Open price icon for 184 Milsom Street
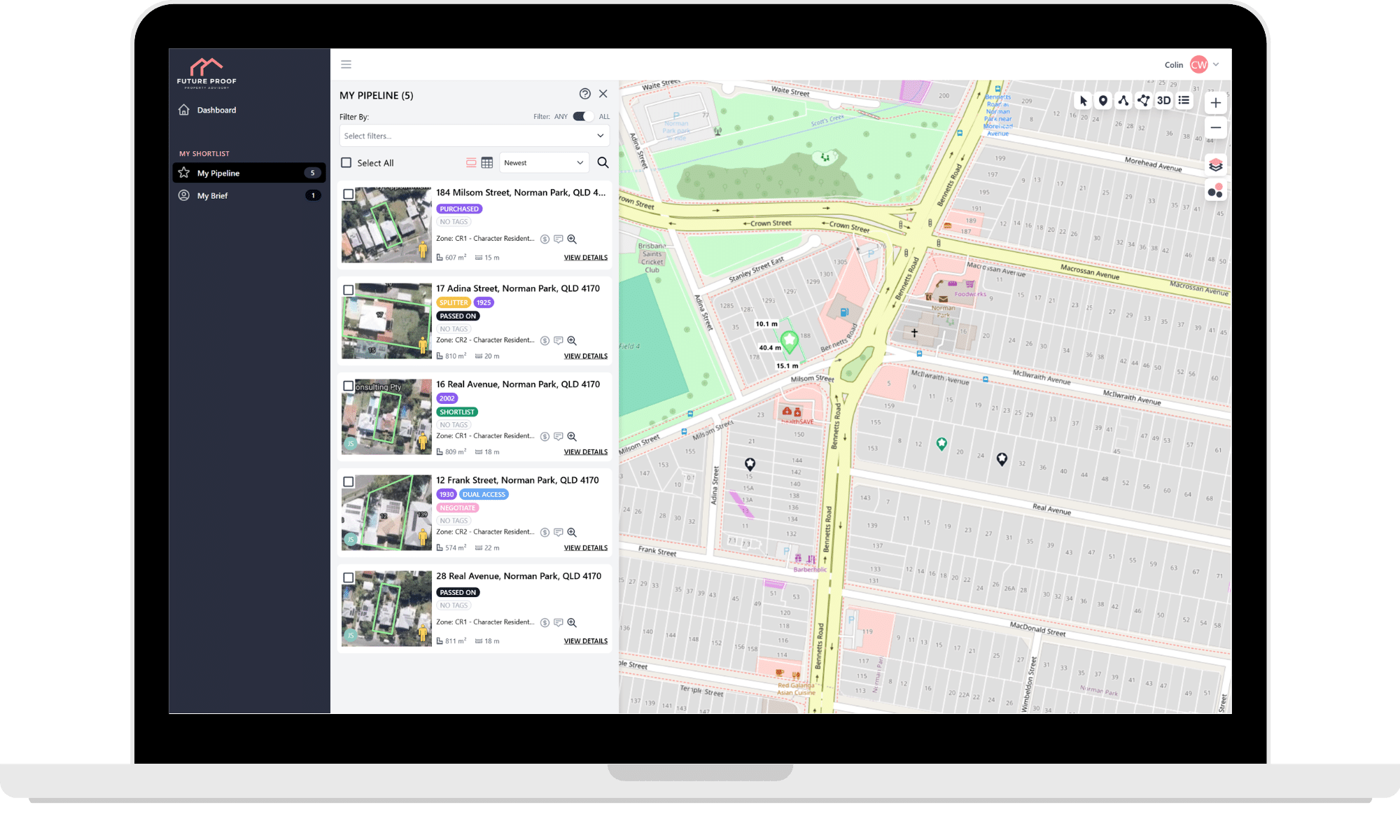The width and height of the screenshot is (1400, 840). click(545, 239)
